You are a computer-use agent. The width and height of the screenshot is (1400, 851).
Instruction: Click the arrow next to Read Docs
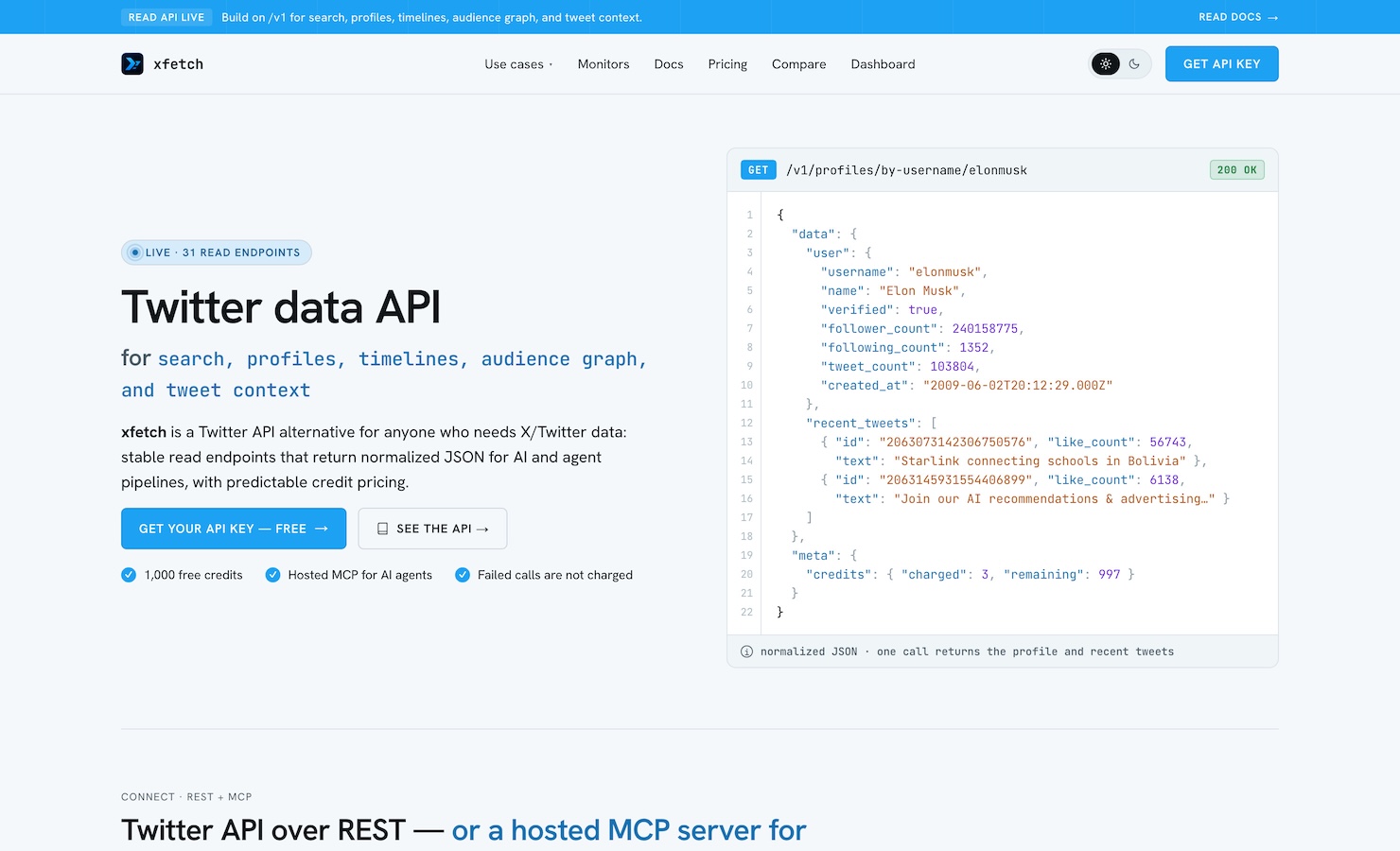tap(1272, 17)
